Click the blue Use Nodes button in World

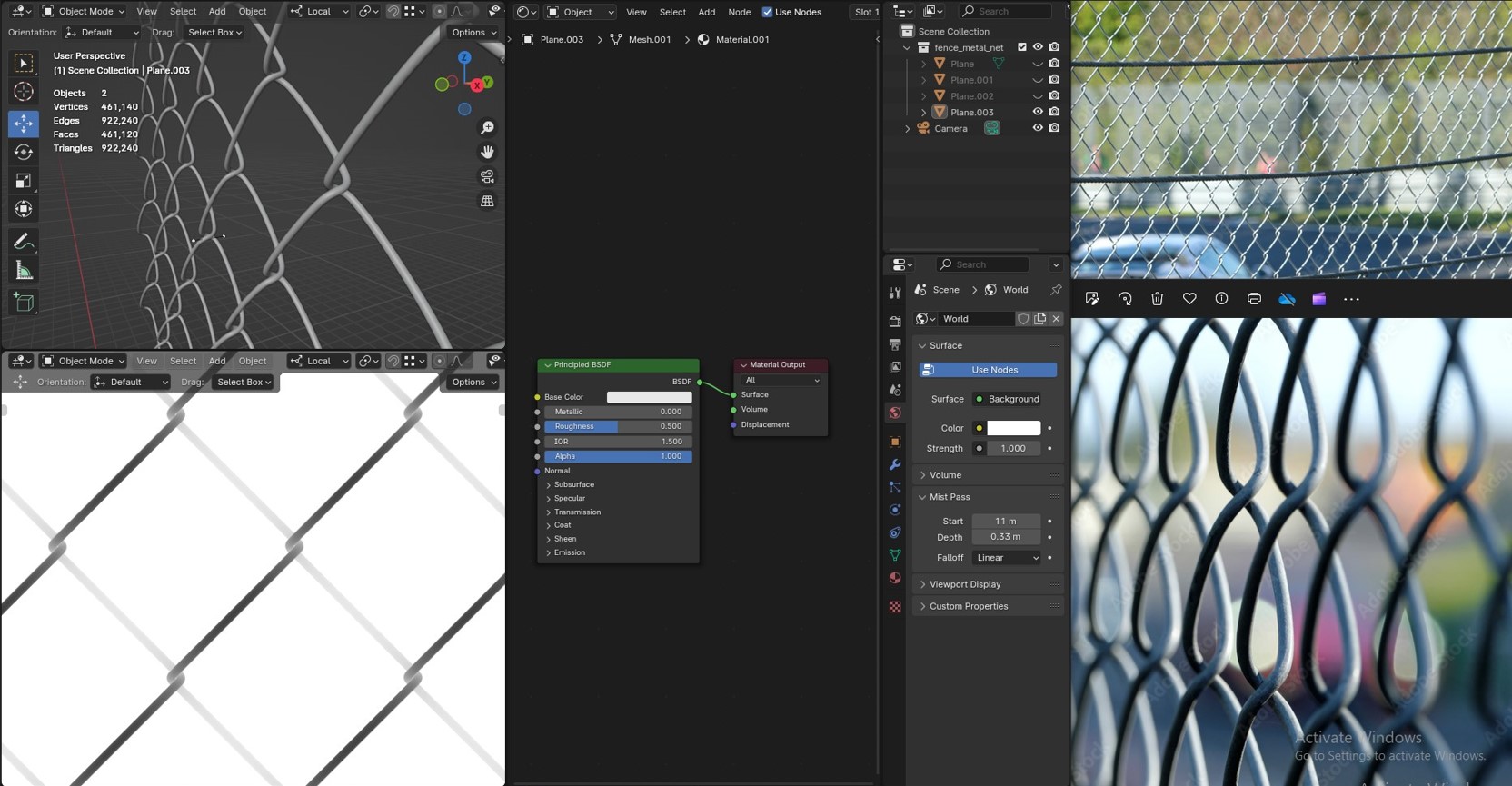pyautogui.click(x=988, y=370)
